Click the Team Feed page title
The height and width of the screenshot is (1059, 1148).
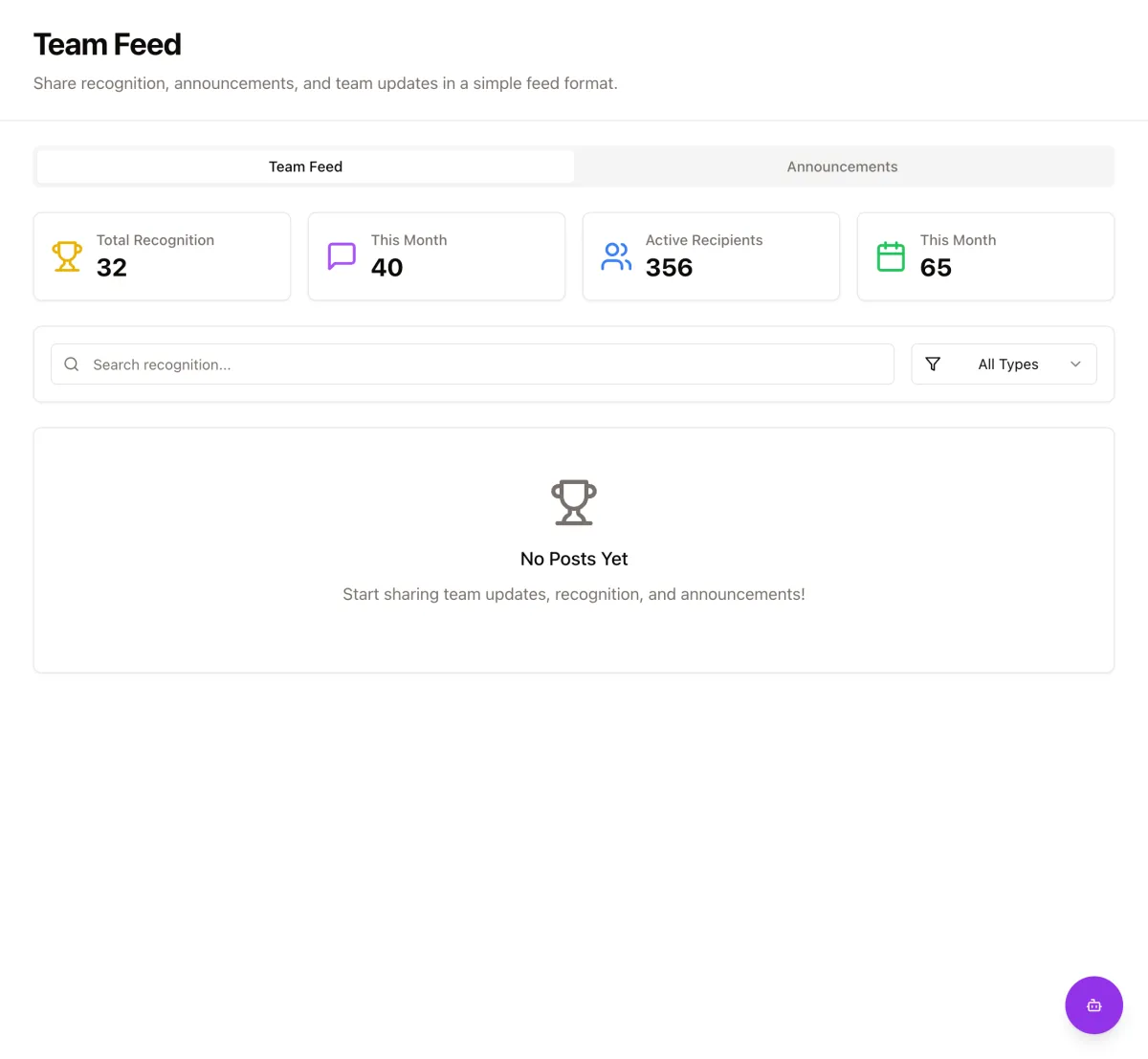[x=107, y=45]
